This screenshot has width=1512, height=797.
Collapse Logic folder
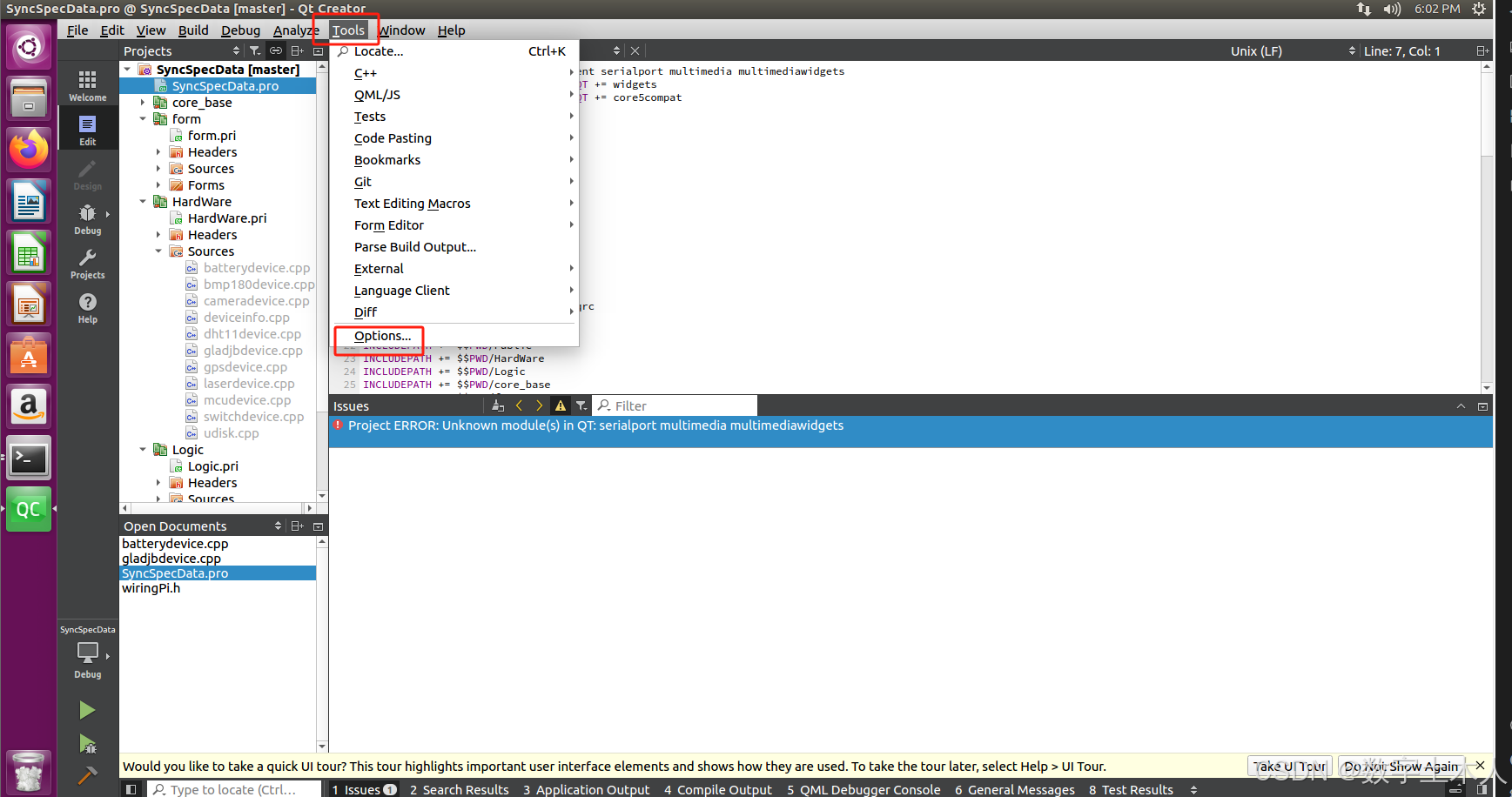point(144,450)
